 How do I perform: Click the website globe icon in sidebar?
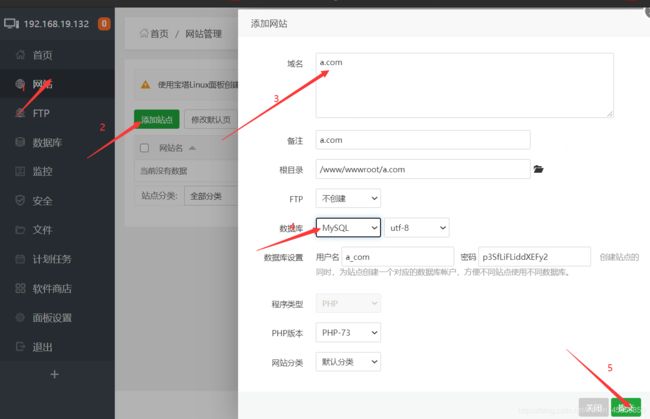coord(20,84)
